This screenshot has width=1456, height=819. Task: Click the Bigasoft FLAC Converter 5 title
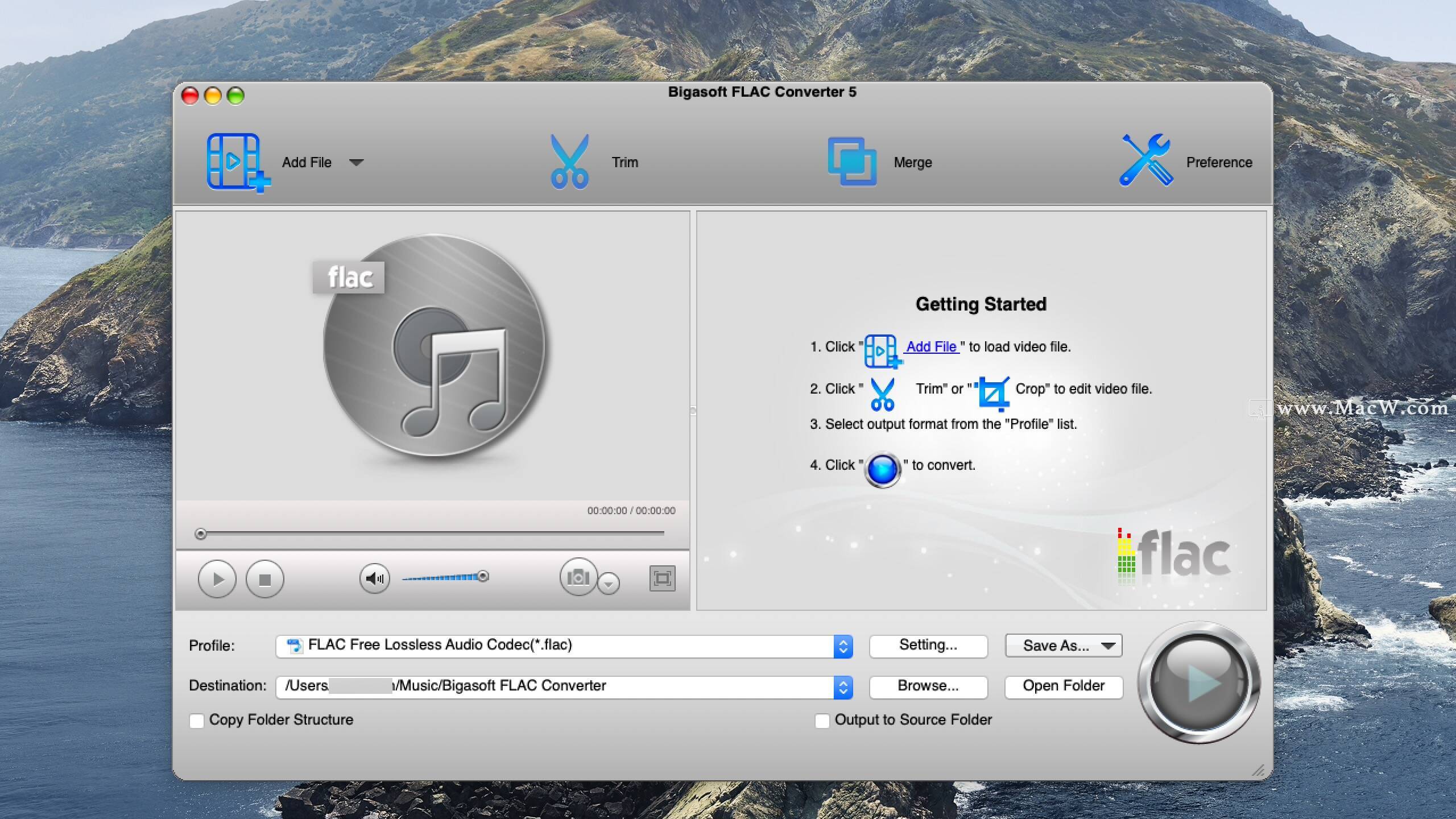coord(762,92)
